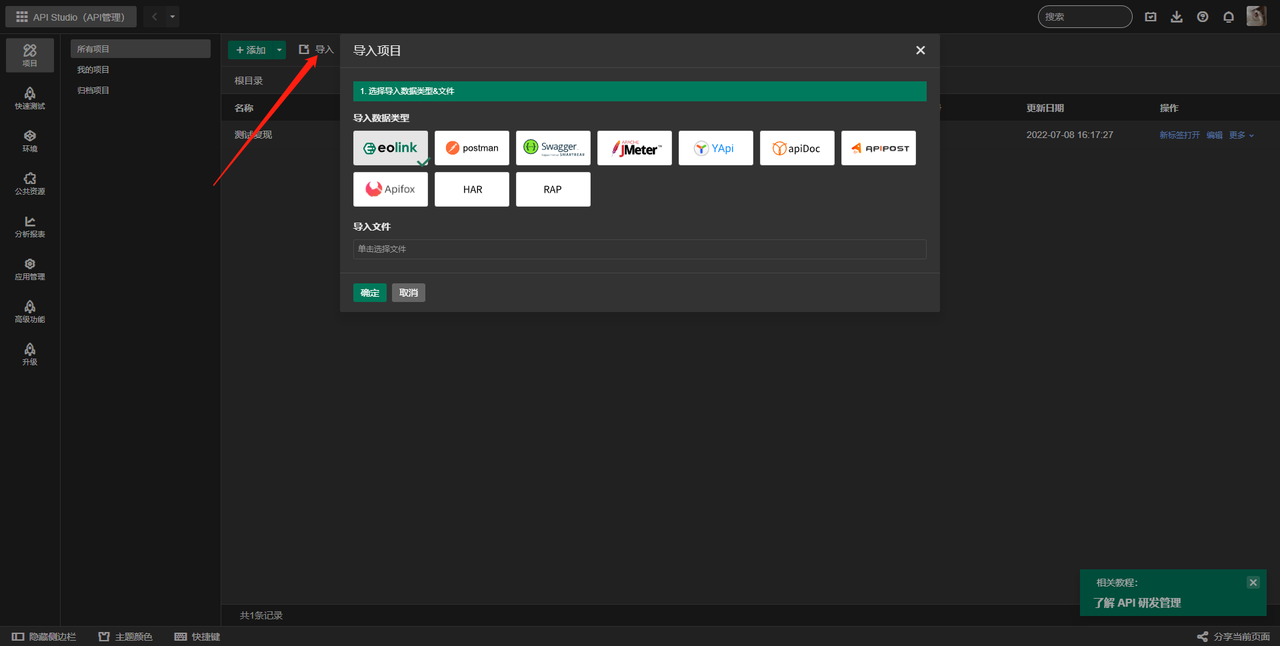Close the 相关教程 tutorial popup

point(1253,582)
